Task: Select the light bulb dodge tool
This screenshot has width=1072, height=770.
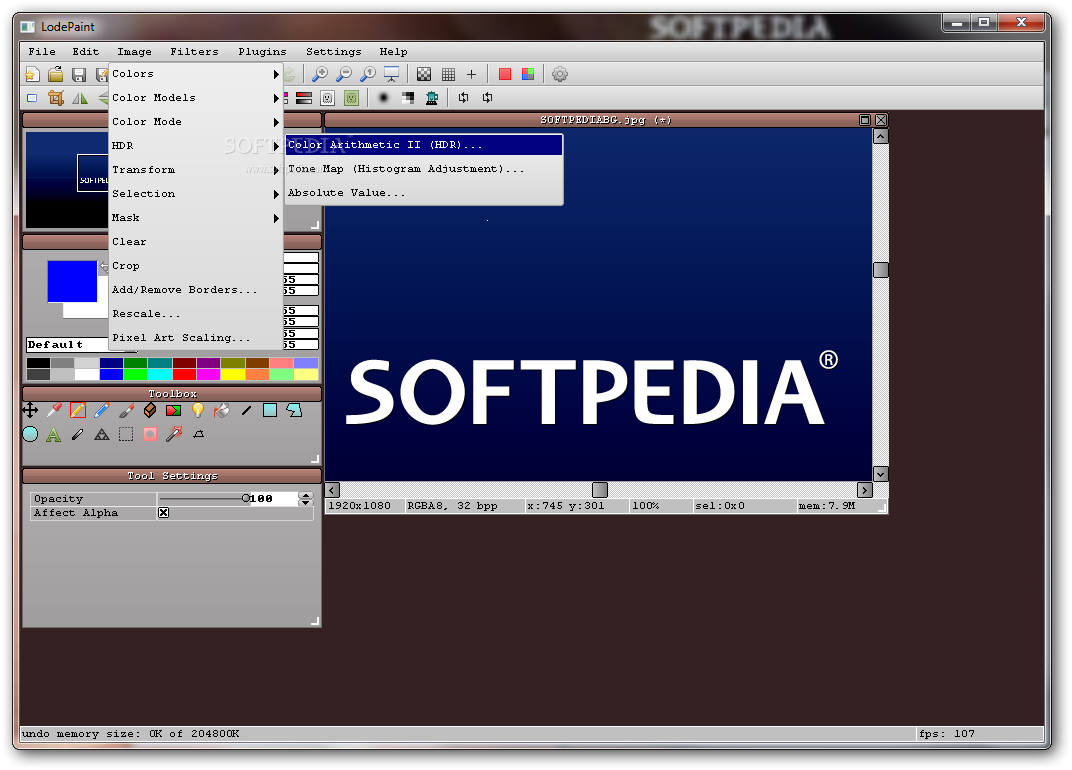Action: pyautogui.click(x=198, y=410)
